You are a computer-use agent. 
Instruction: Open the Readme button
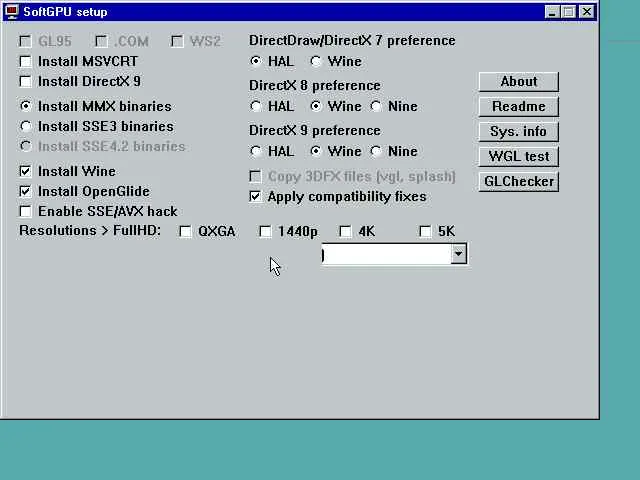click(x=519, y=107)
